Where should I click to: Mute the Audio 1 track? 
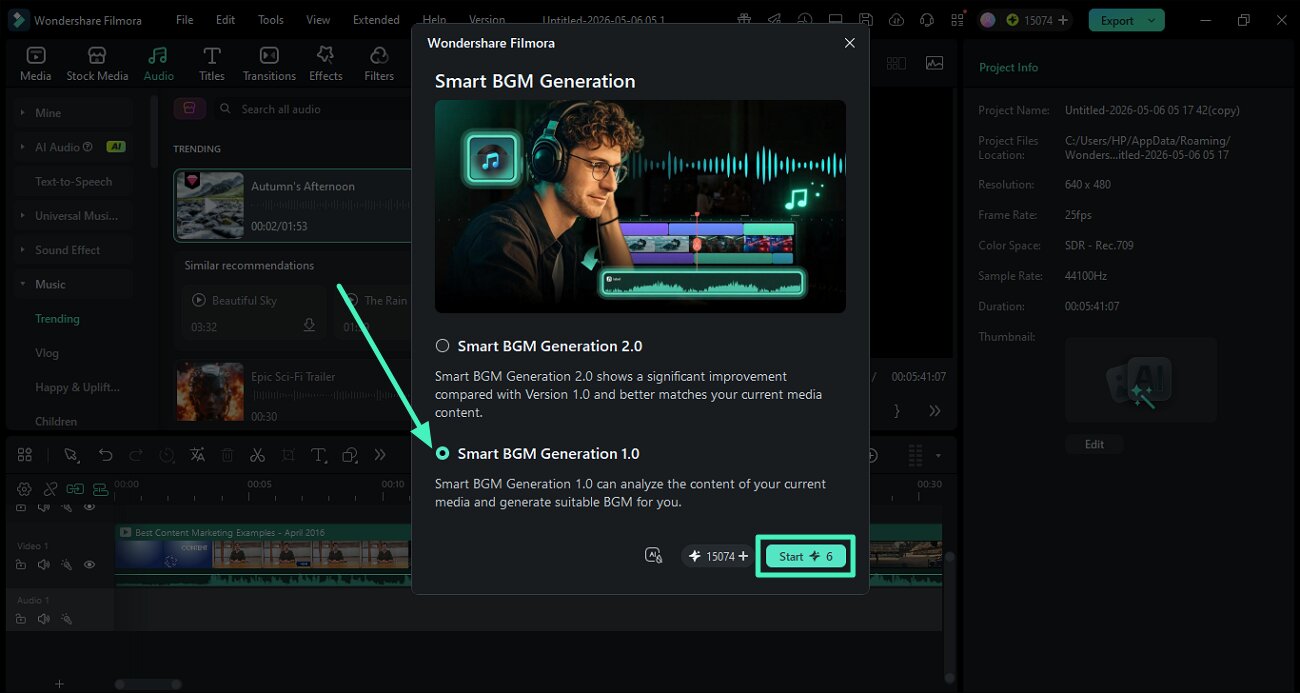[x=43, y=619]
